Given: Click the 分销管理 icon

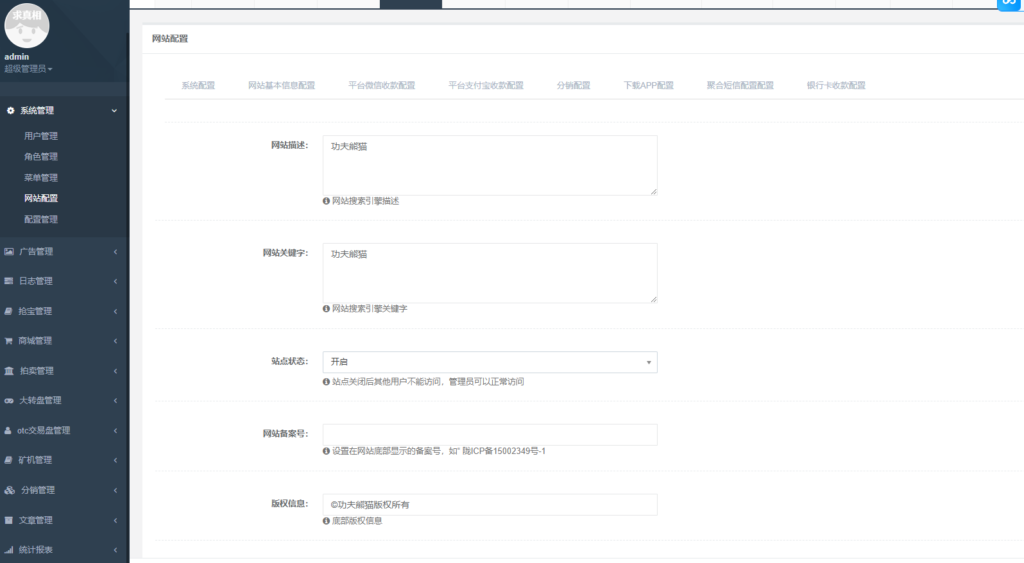Looking at the screenshot, I should coord(9,490).
